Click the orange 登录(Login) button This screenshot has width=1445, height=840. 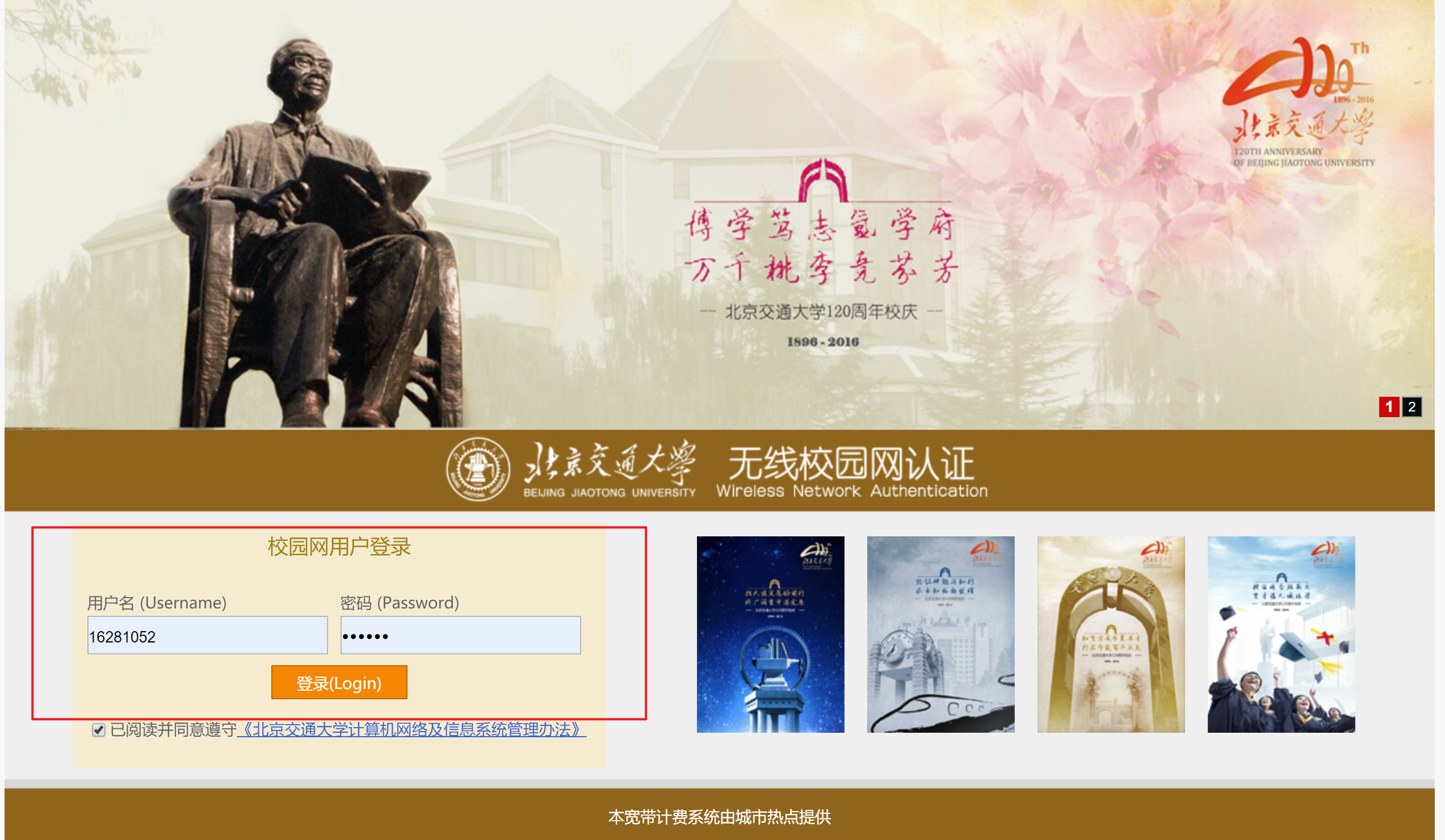tap(339, 682)
